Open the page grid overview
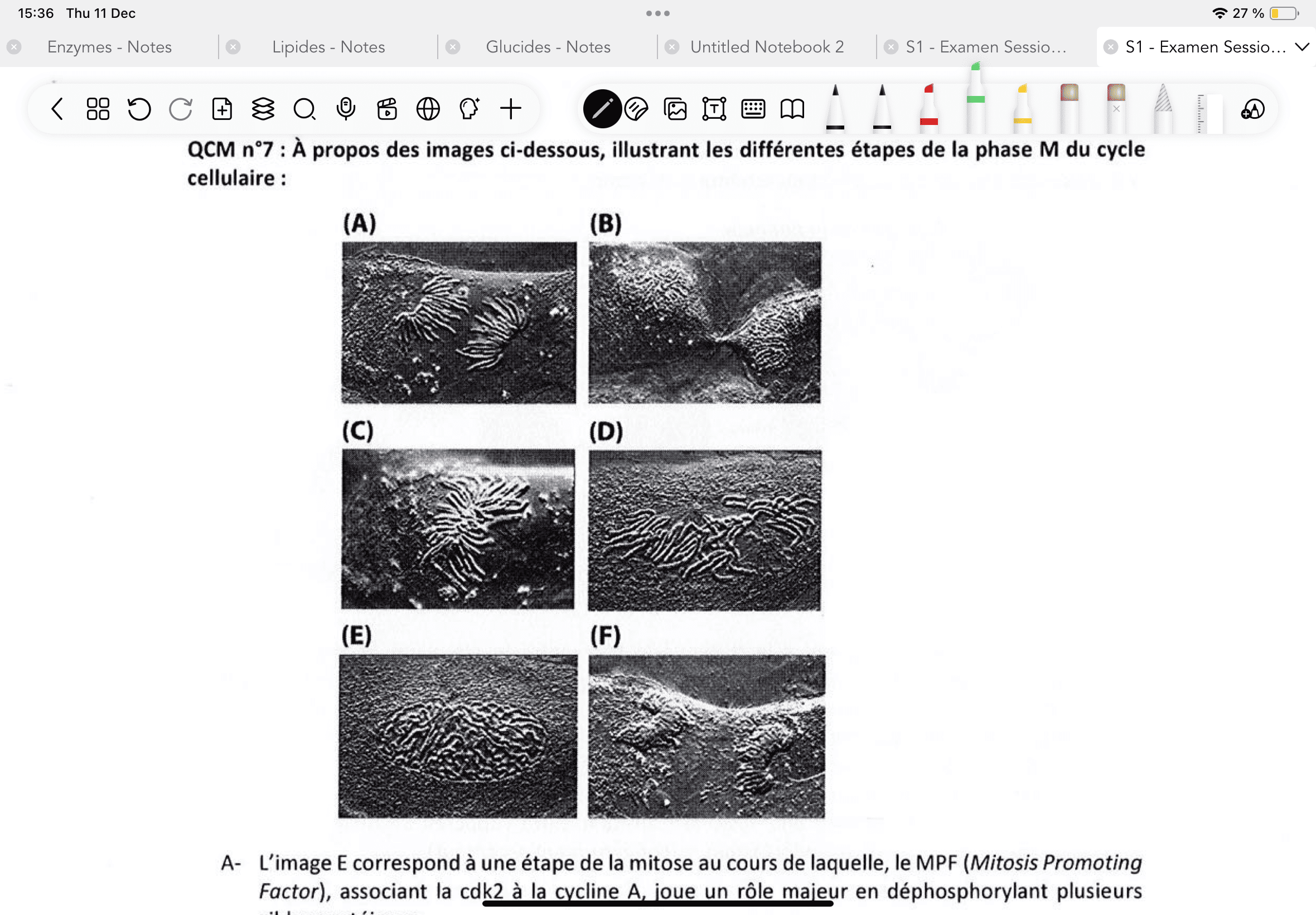Screen dimensions: 1316x915 (x=98, y=108)
